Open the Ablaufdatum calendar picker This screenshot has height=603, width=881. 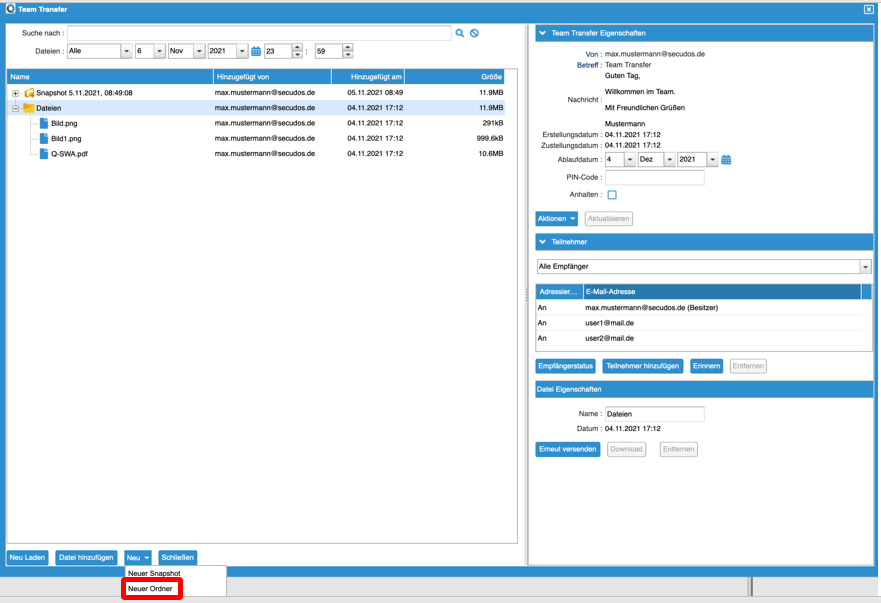click(726, 160)
